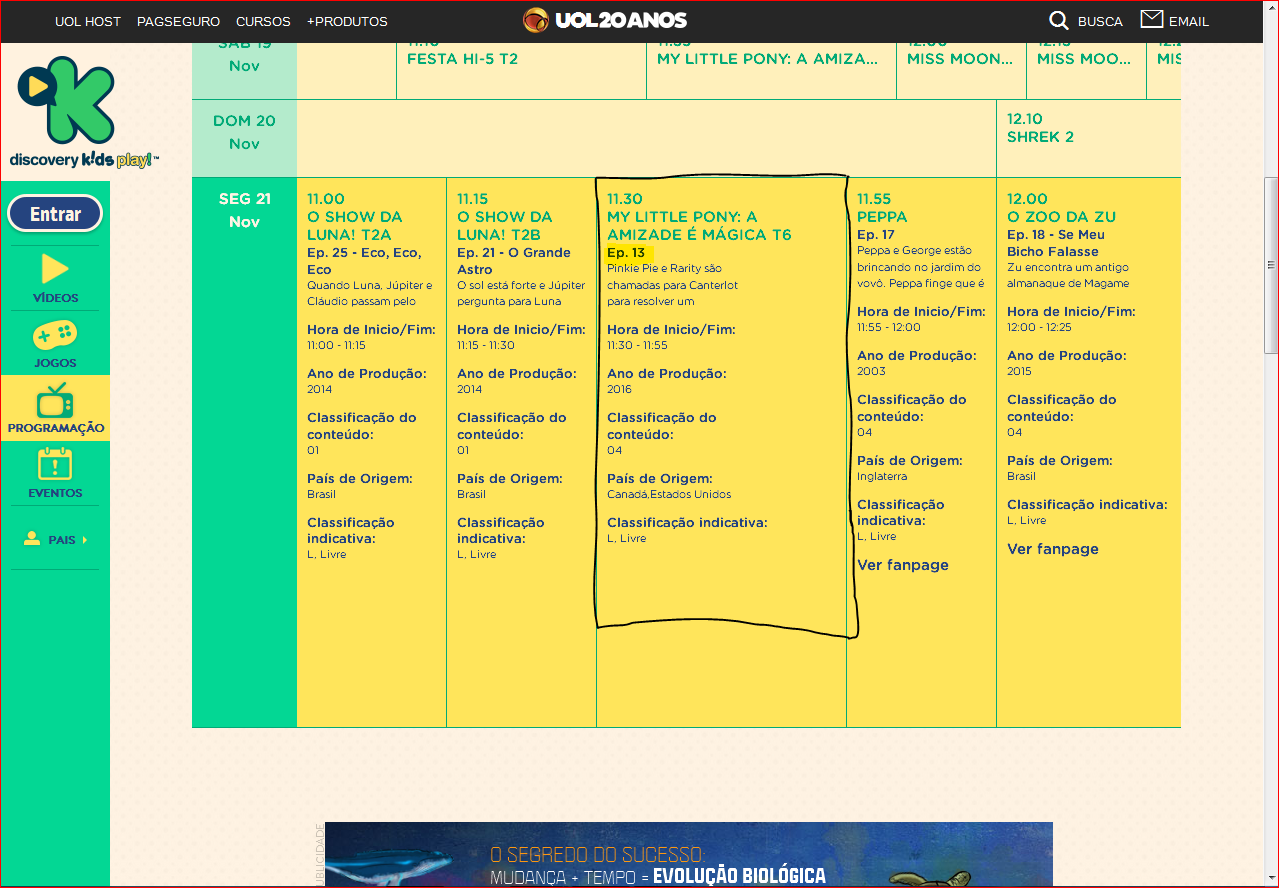Click production year 2003
This screenshot has width=1279, height=888.
pos(871,371)
